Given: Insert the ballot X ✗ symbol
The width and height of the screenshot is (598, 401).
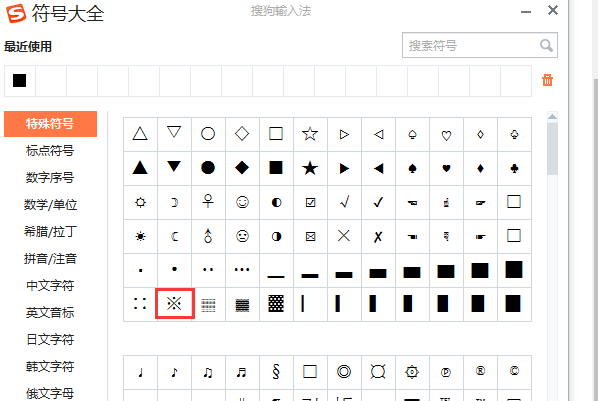Looking at the screenshot, I should (378, 237).
